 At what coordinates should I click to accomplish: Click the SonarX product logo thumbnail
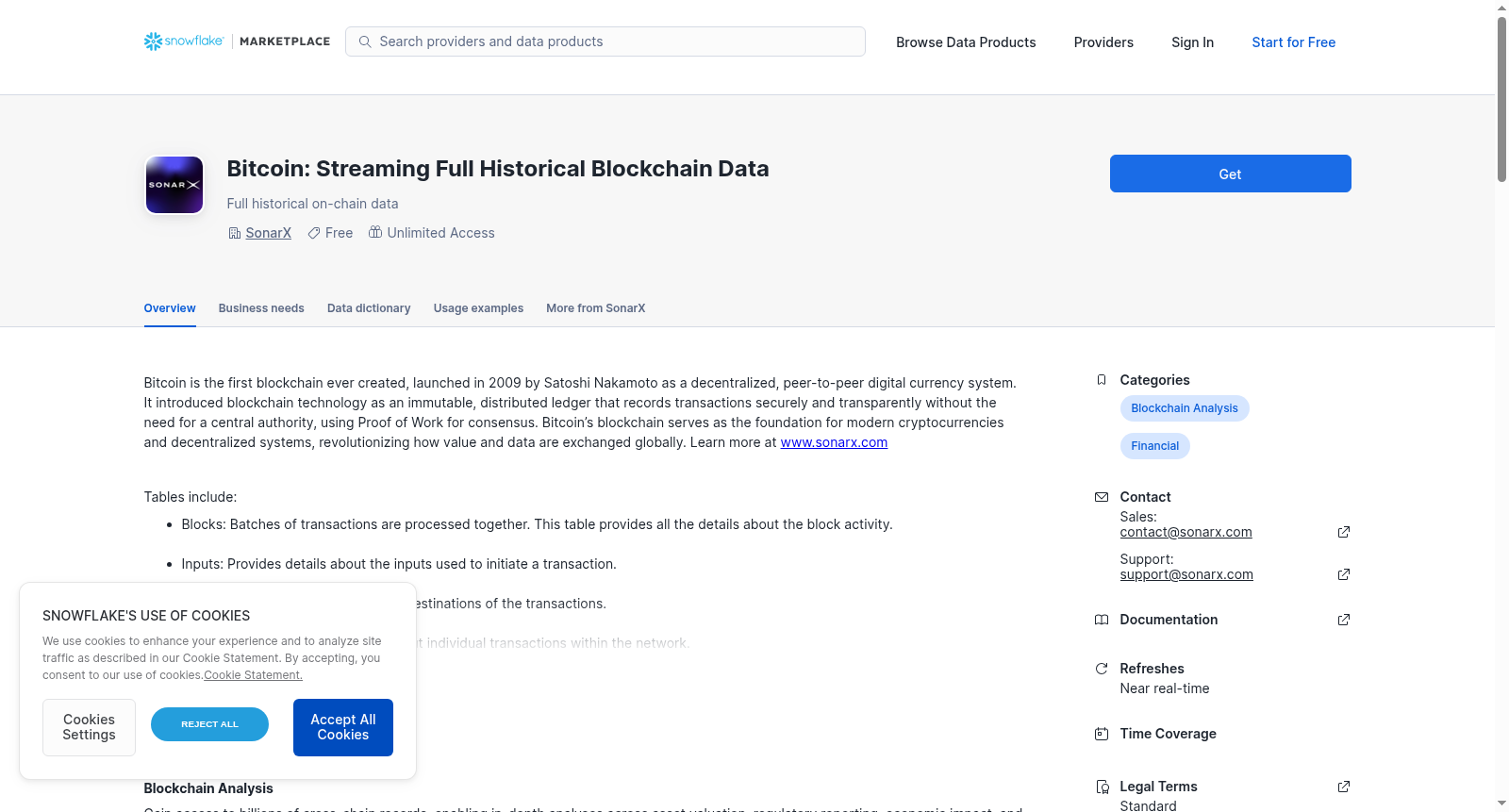174,185
